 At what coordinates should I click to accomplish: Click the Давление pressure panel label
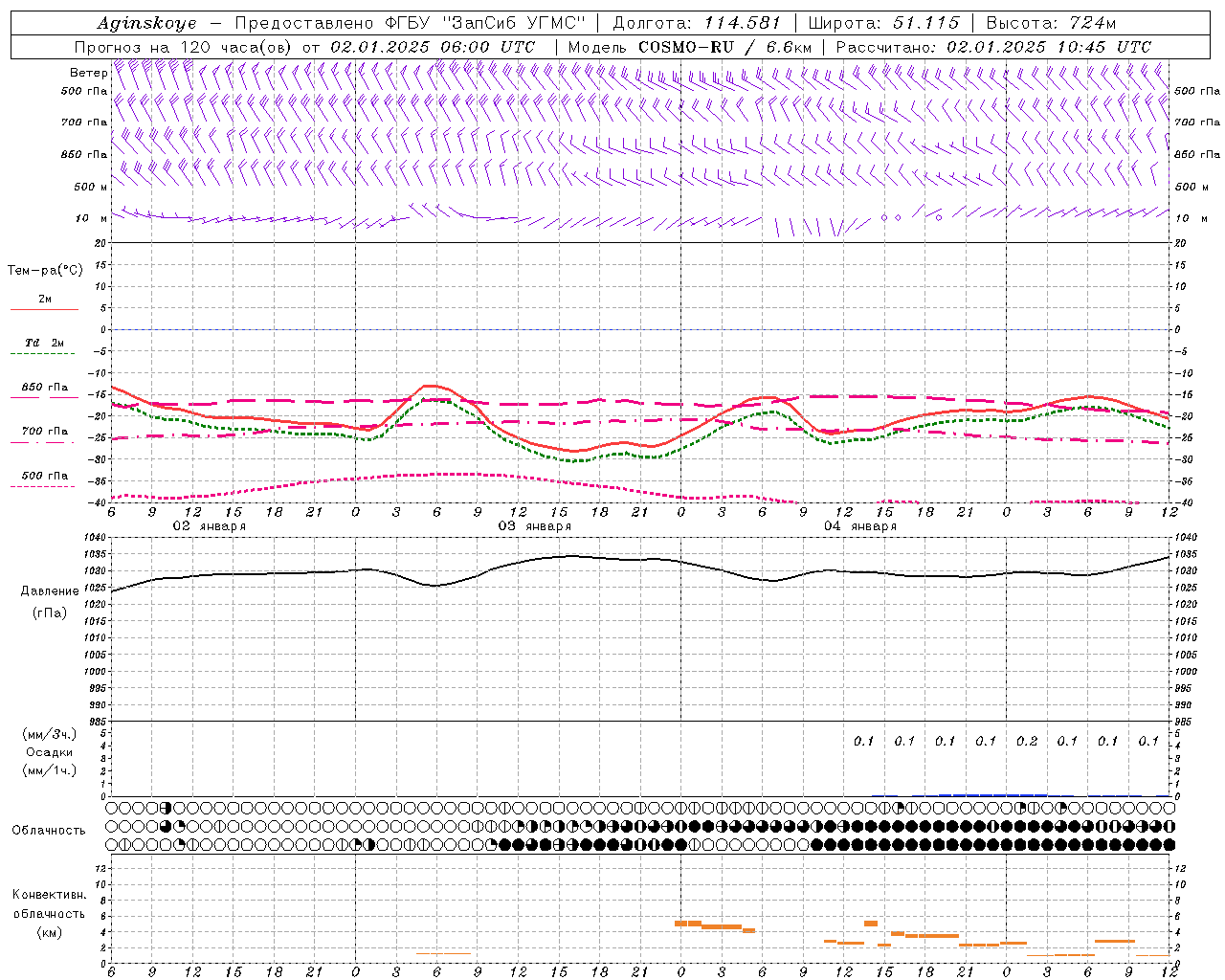(50, 591)
